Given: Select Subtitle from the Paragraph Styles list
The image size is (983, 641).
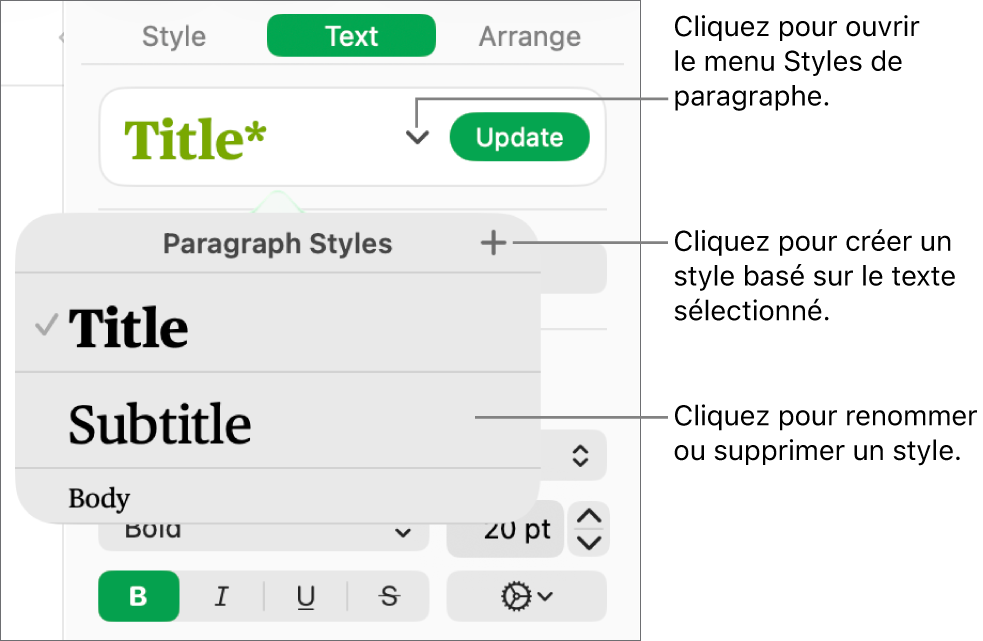Looking at the screenshot, I should pos(160,423).
